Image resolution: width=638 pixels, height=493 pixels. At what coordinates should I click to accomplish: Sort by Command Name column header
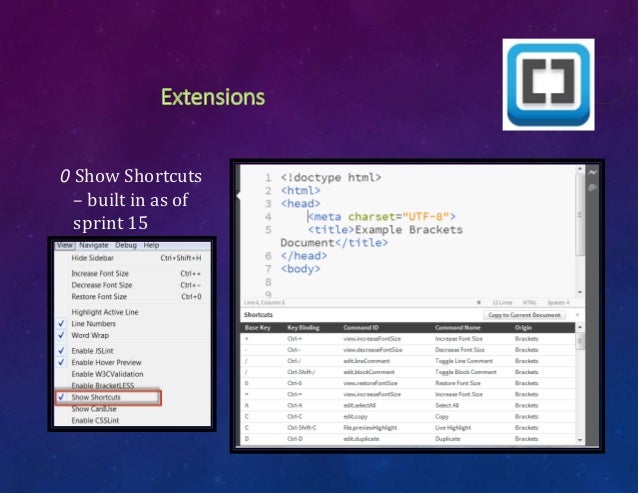457,327
